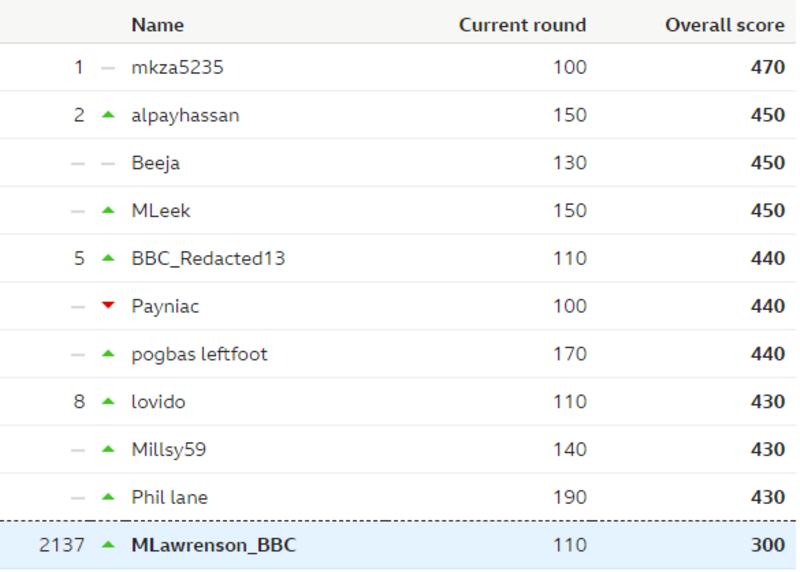Click the green up arrow beside alpayhassan
The height and width of the screenshot is (572, 800).
tap(108, 115)
